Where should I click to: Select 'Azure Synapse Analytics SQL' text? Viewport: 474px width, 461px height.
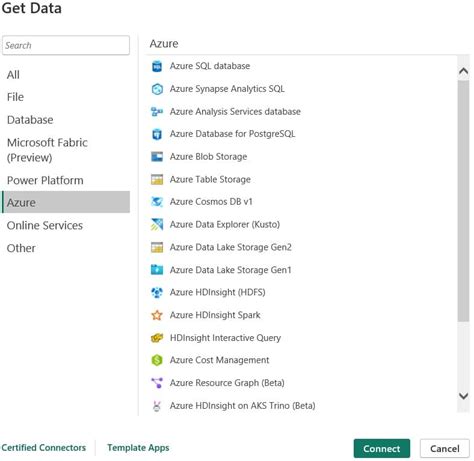pyautogui.click(x=227, y=89)
